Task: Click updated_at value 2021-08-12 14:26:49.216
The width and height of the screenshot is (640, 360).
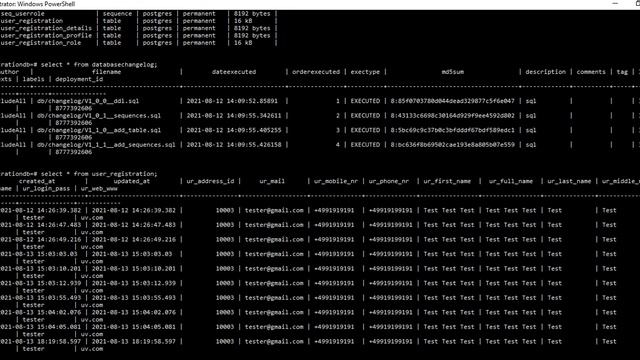Action: click(x=133, y=240)
